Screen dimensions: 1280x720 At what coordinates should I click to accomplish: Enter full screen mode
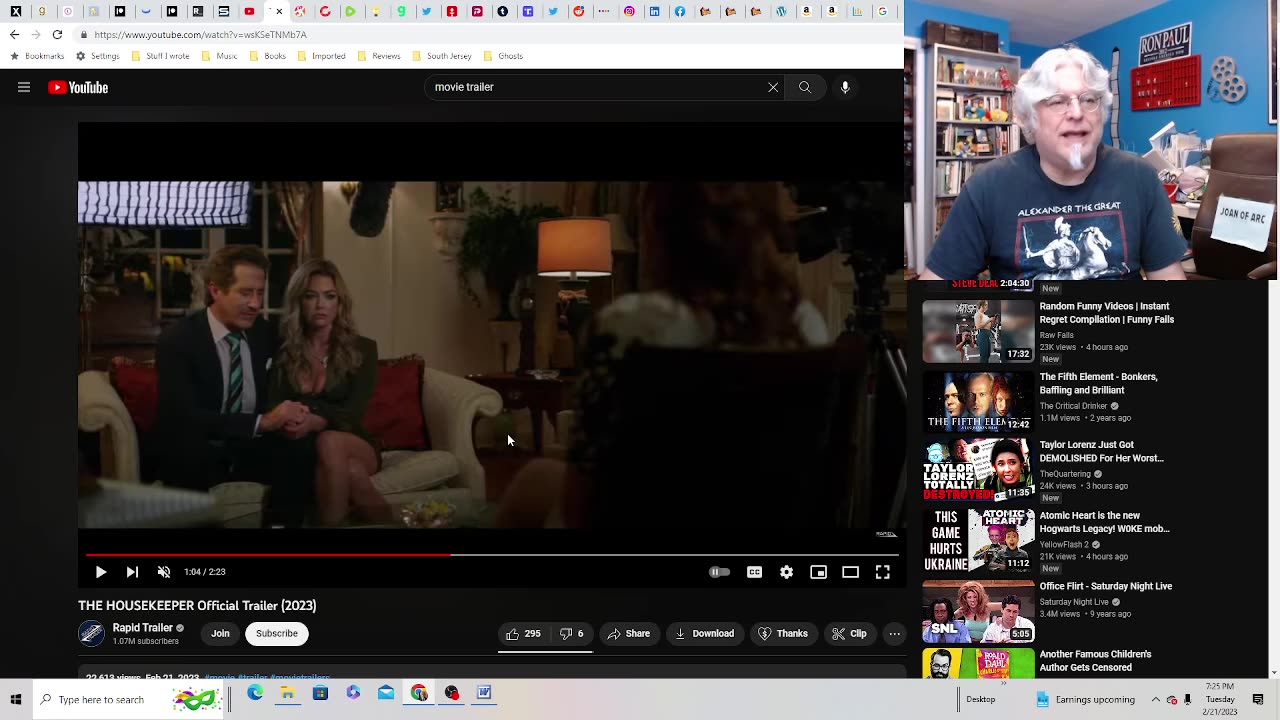tap(882, 572)
